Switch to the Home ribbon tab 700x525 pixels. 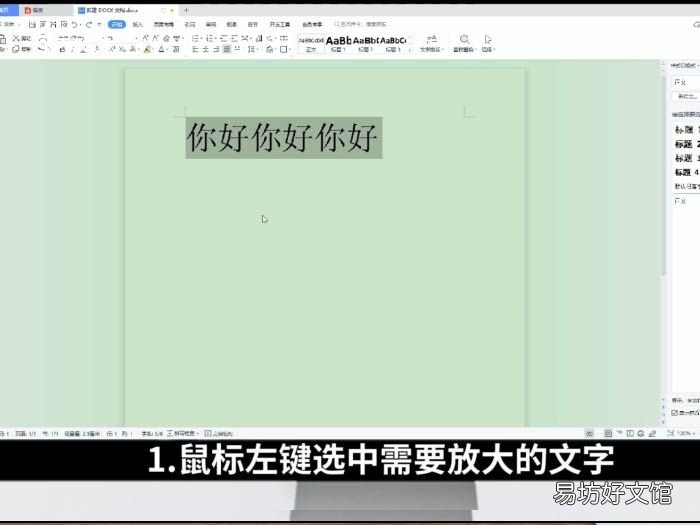(x=117, y=25)
